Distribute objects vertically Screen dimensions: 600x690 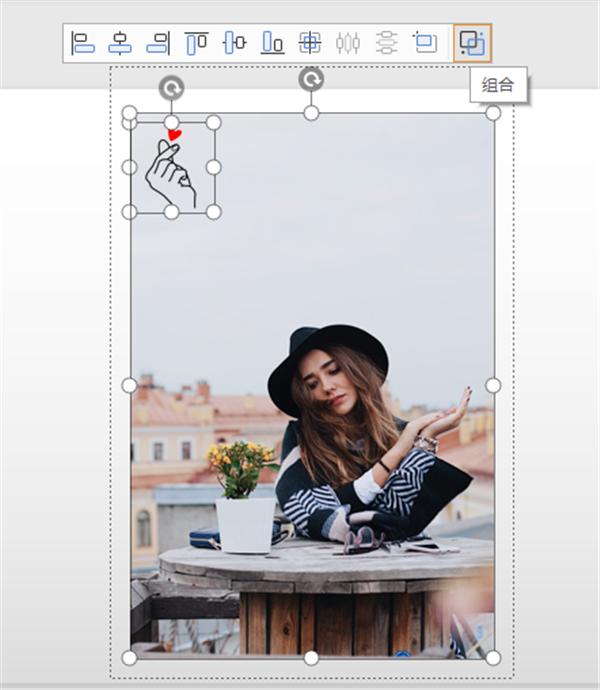point(387,43)
